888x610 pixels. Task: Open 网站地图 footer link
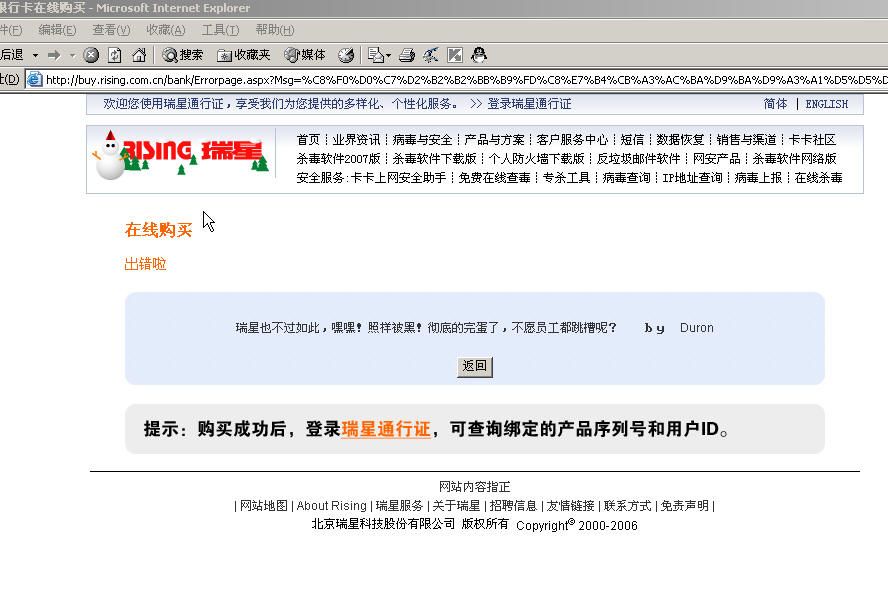264,506
